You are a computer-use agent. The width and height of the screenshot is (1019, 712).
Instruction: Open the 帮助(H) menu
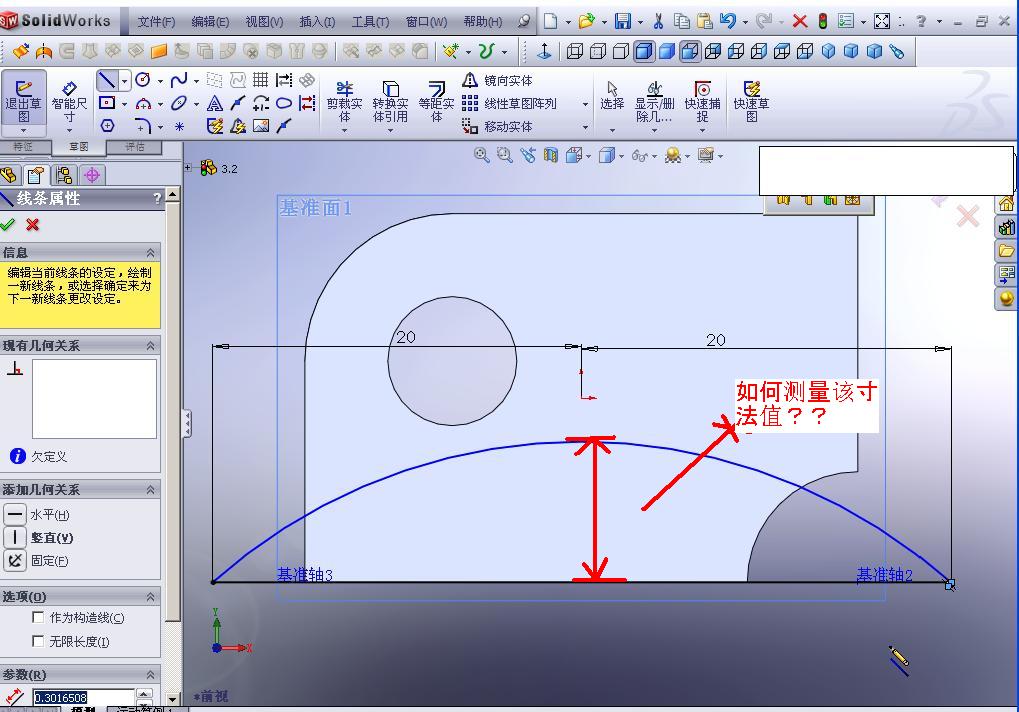pos(482,21)
